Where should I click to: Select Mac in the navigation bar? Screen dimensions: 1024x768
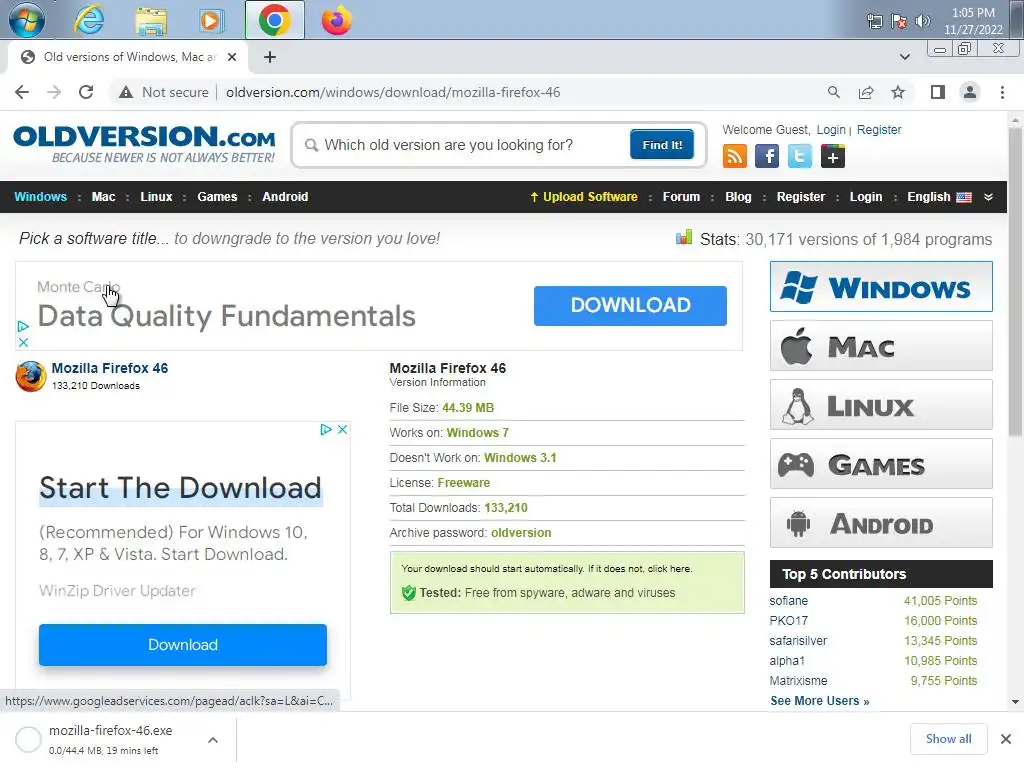(x=103, y=197)
